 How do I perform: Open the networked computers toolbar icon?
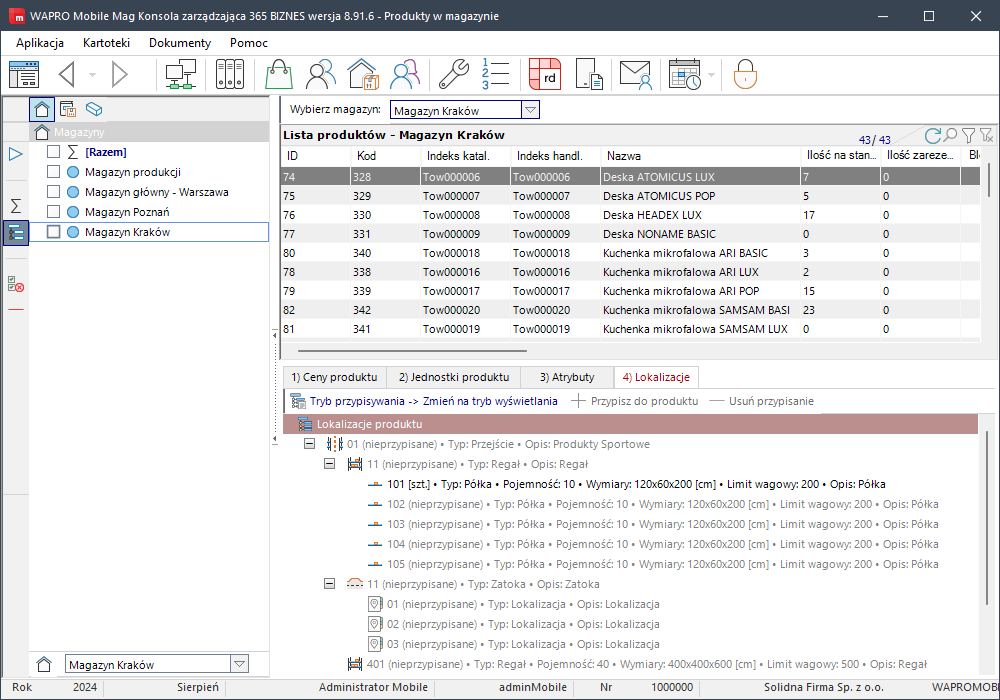(x=181, y=75)
